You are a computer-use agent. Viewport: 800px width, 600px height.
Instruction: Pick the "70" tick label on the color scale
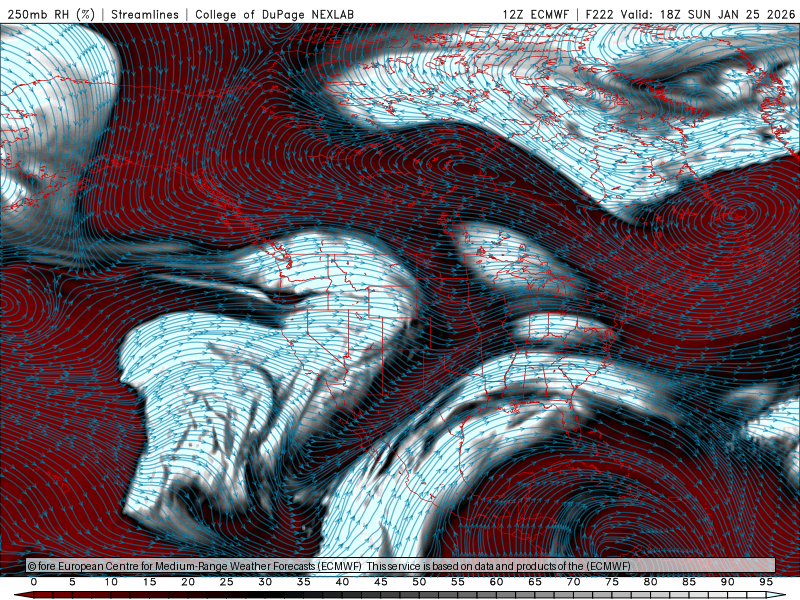click(x=573, y=582)
